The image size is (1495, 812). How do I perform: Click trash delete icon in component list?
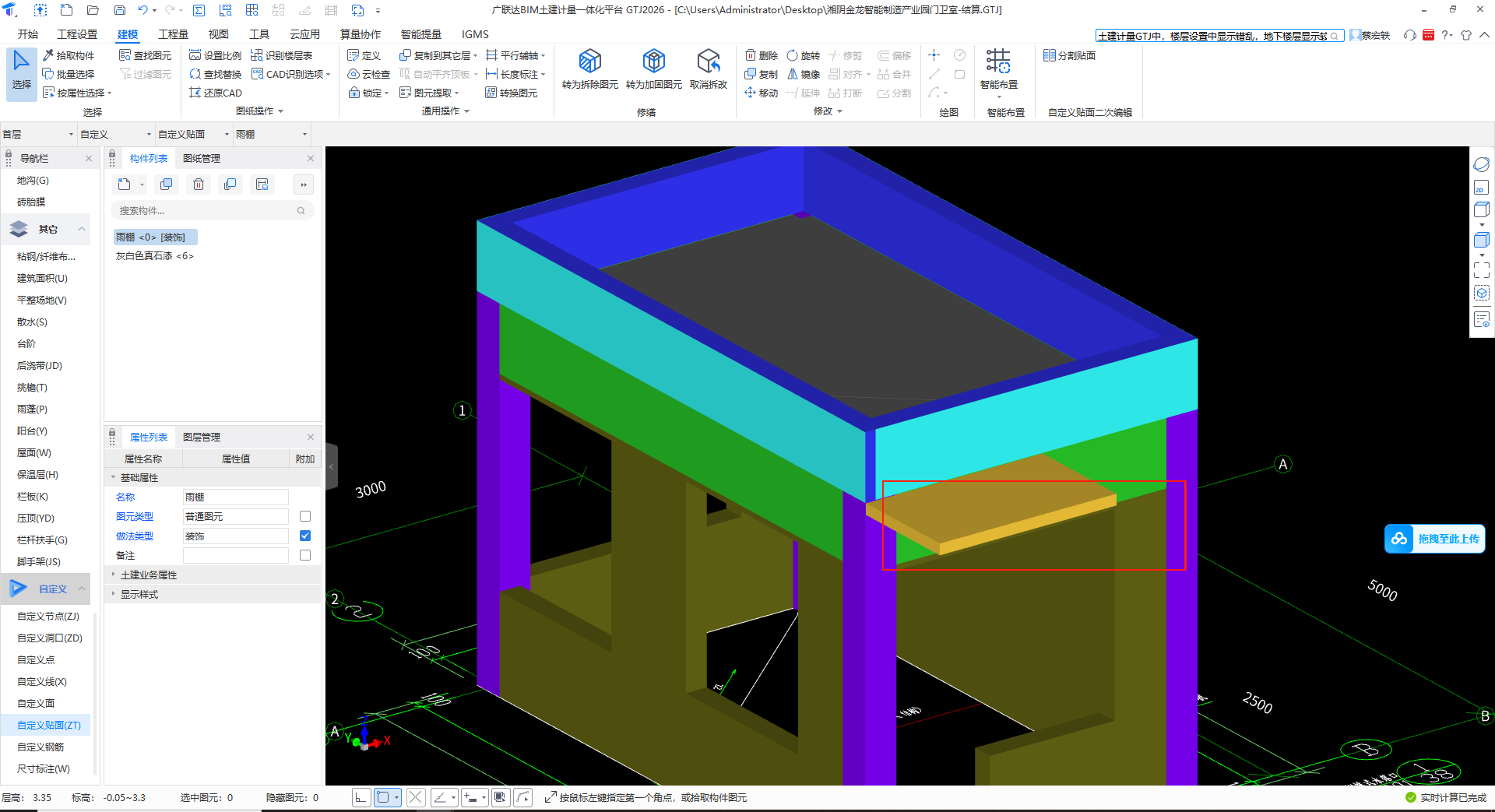click(199, 185)
